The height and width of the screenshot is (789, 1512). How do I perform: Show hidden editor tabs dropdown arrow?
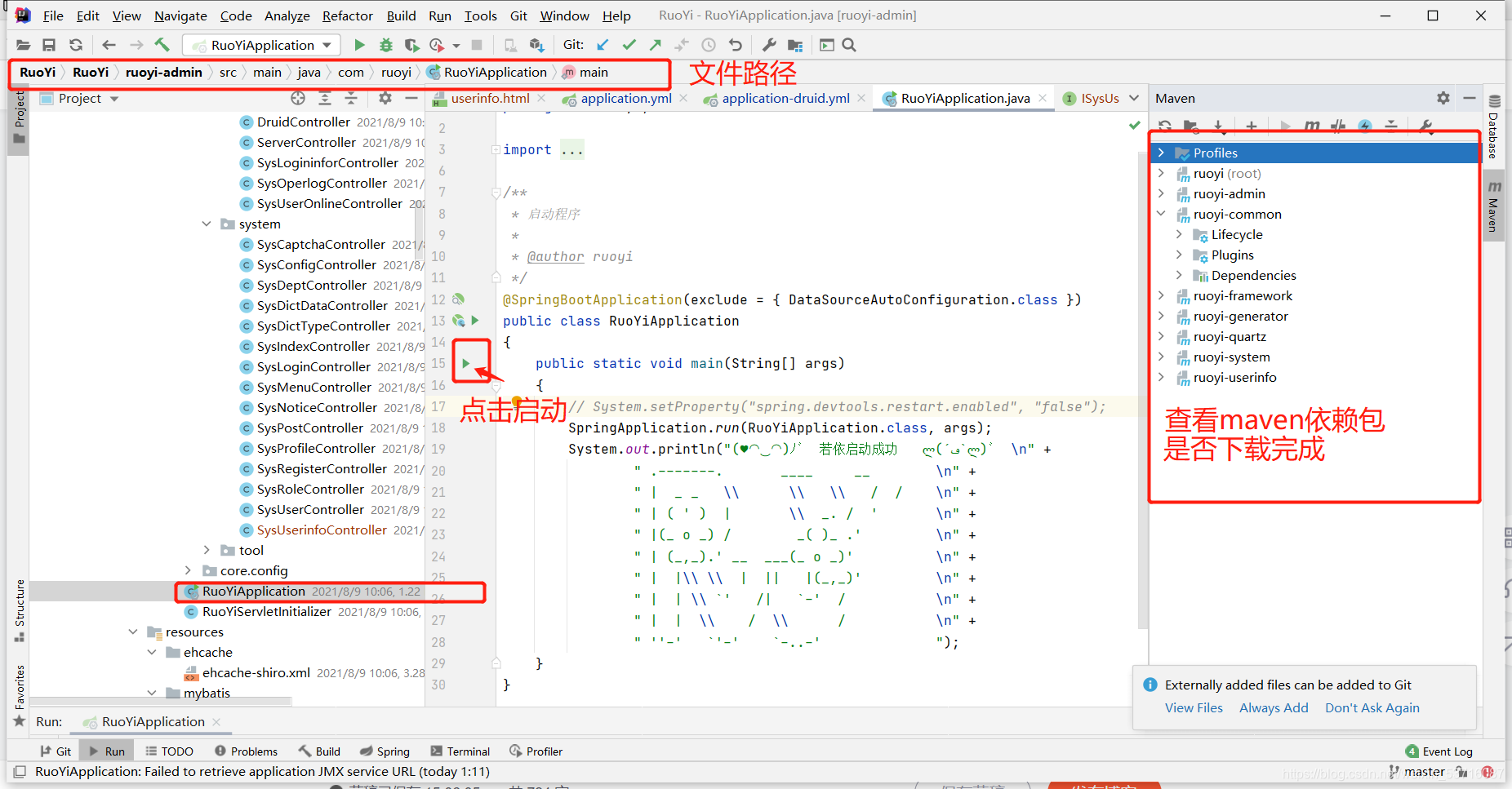(x=1134, y=98)
